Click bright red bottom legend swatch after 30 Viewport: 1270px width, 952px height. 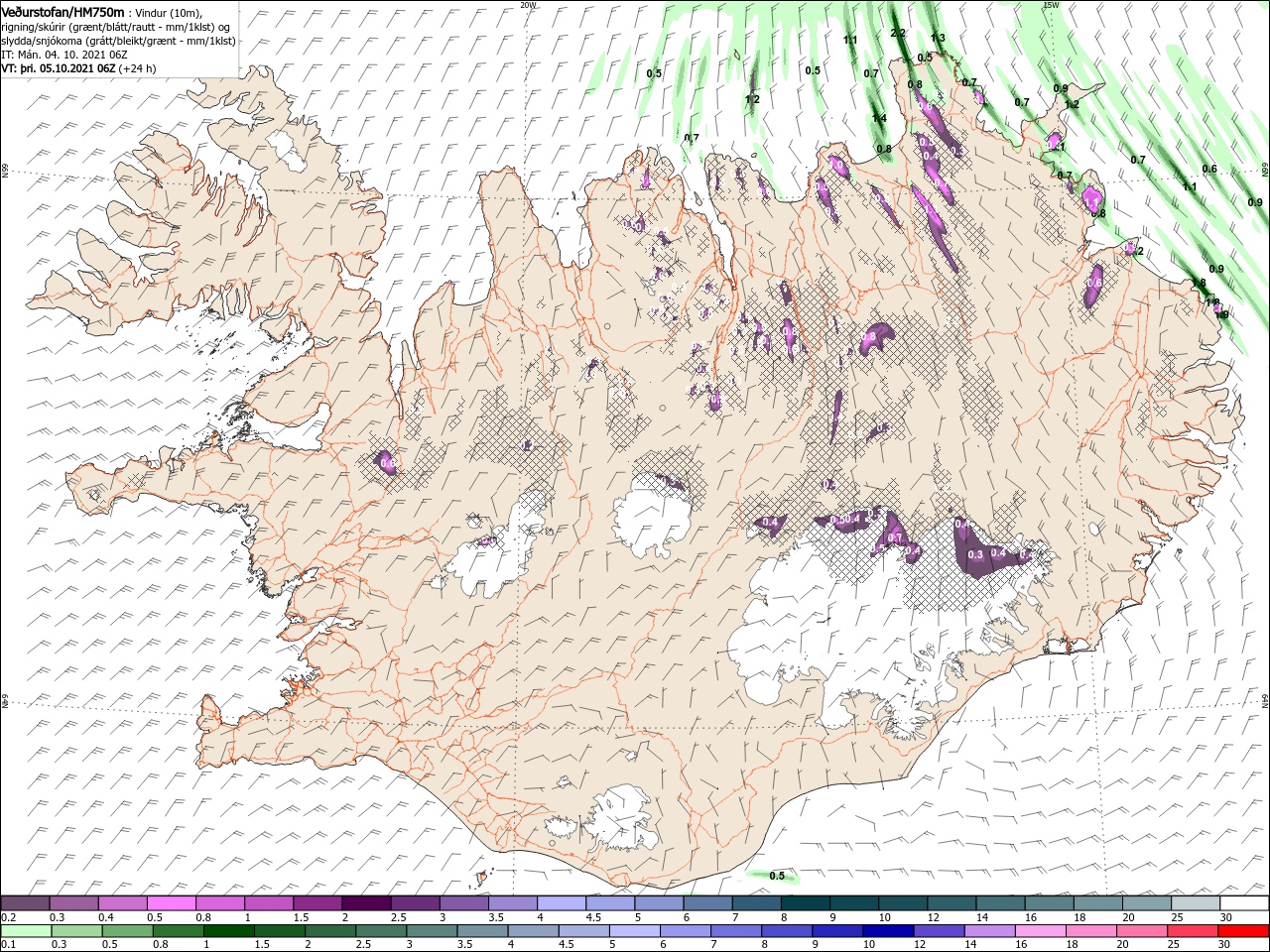1244,931
